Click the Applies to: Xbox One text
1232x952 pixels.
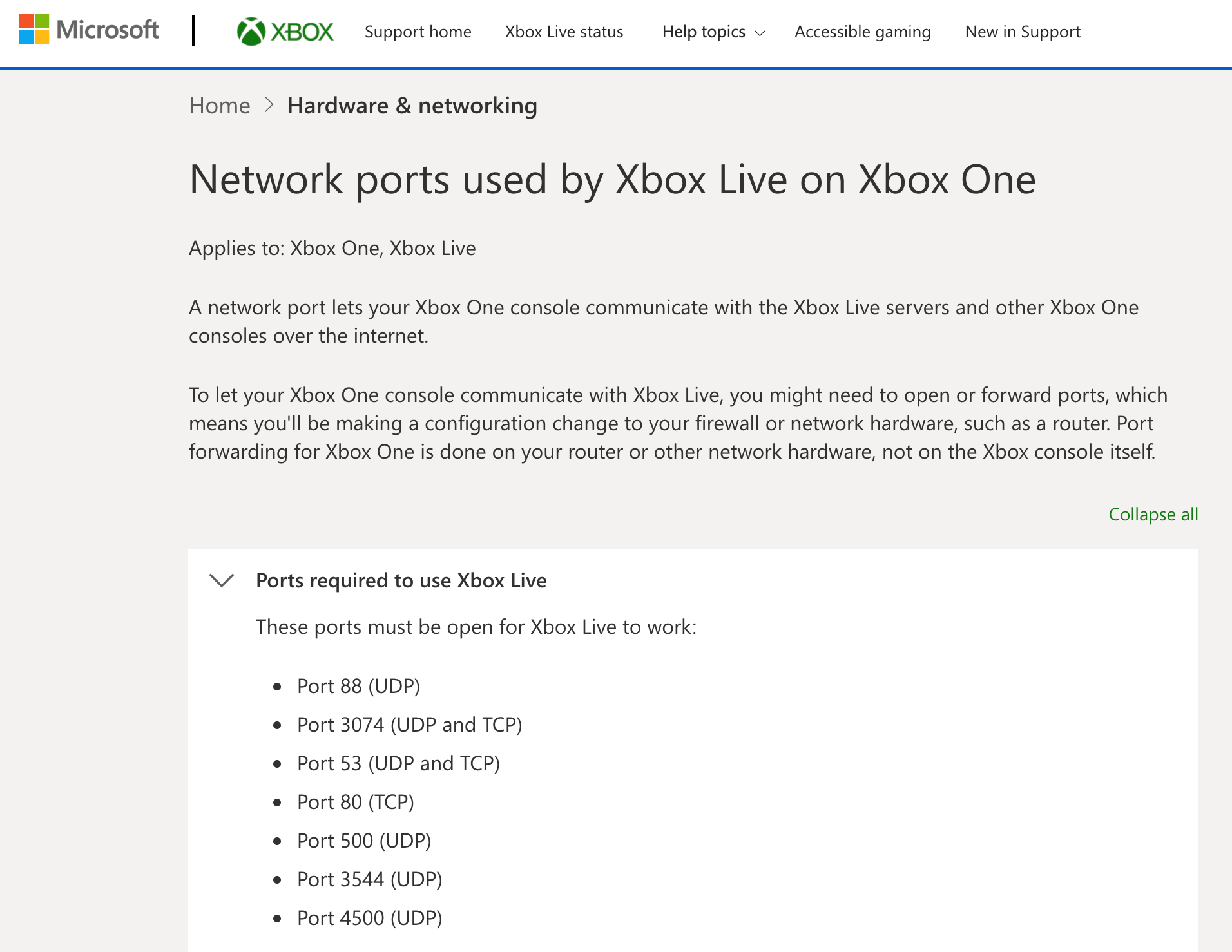[x=332, y=248]
